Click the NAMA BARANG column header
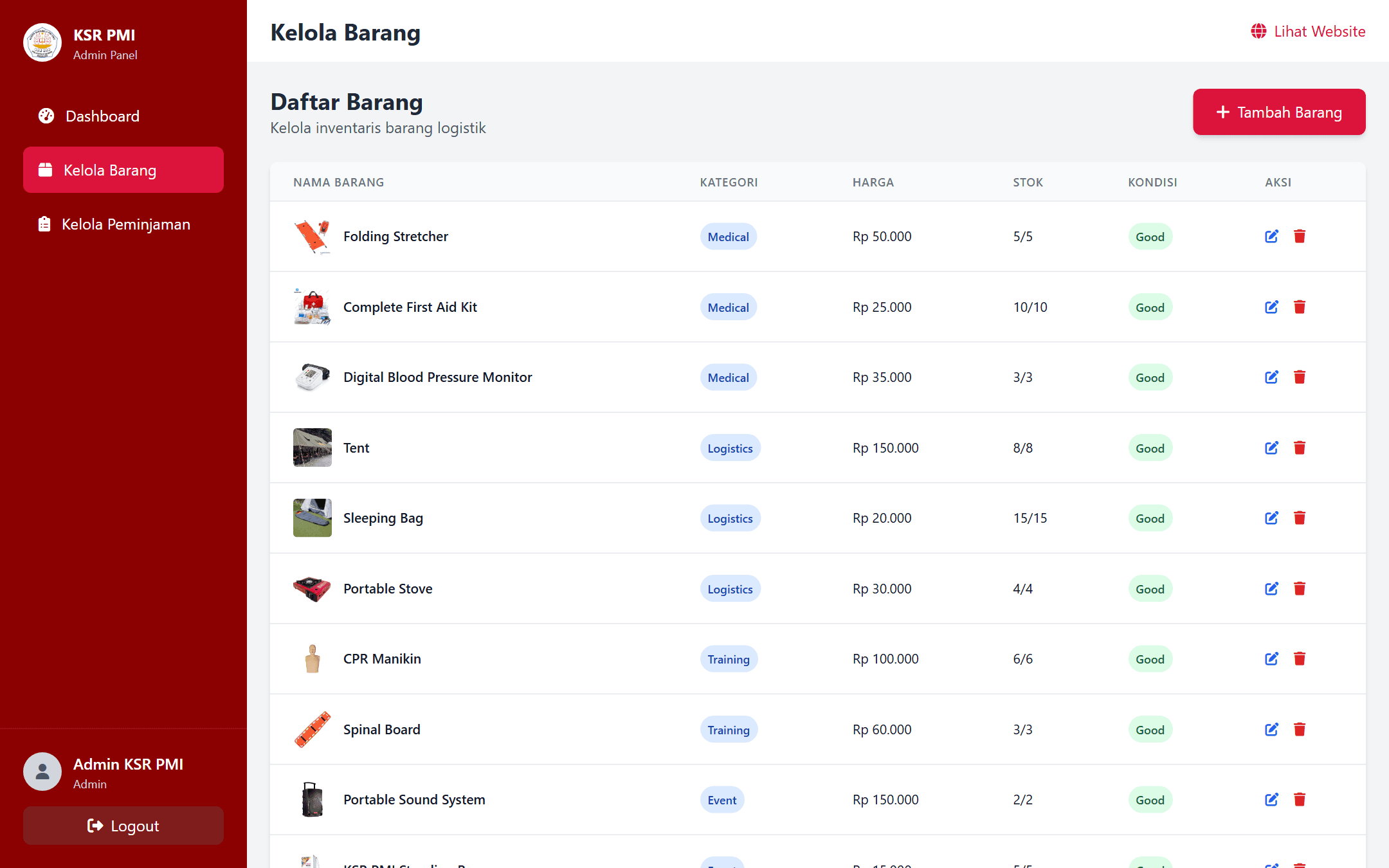The image size is (1389, 868). pyautogui.click(x=338, y=182)
